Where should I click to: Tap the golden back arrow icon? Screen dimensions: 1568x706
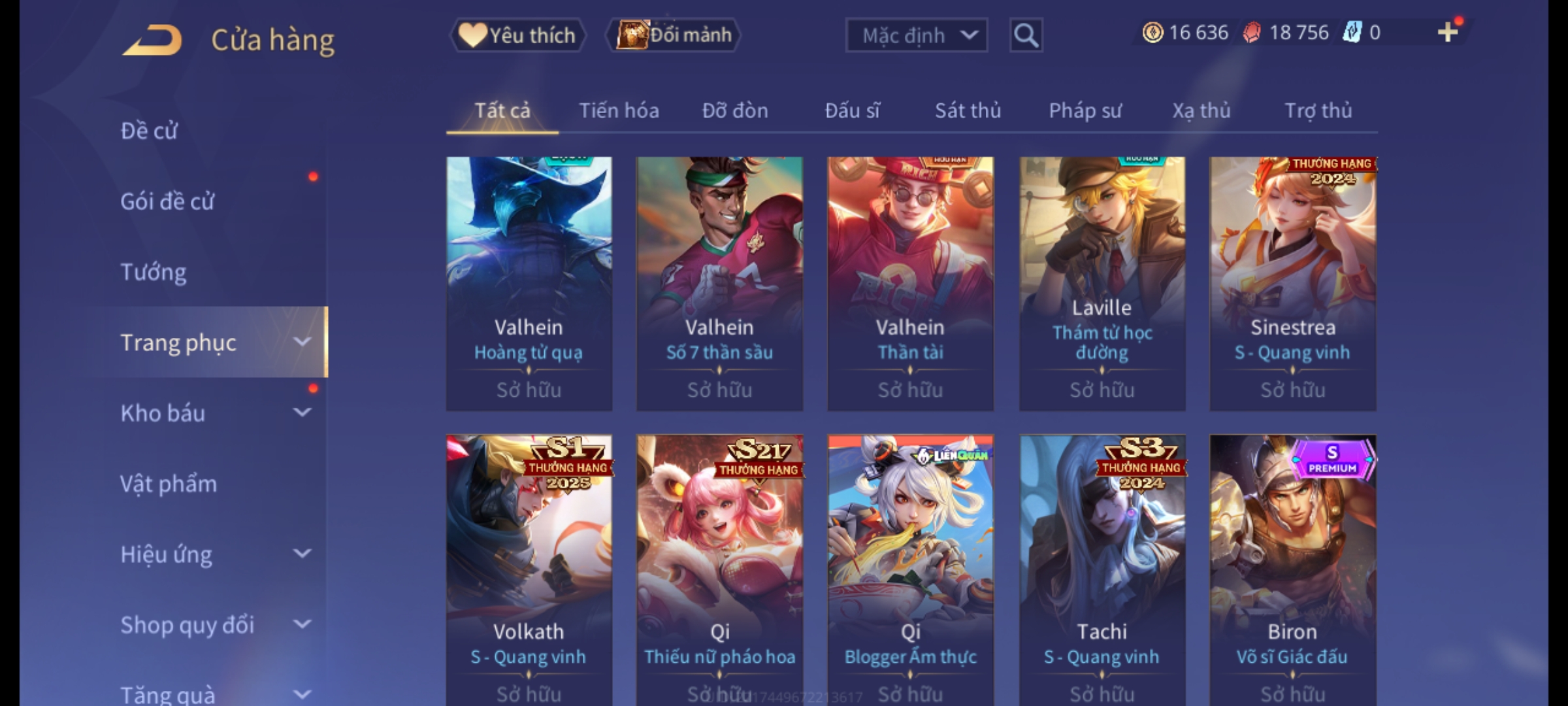point(152,40)
